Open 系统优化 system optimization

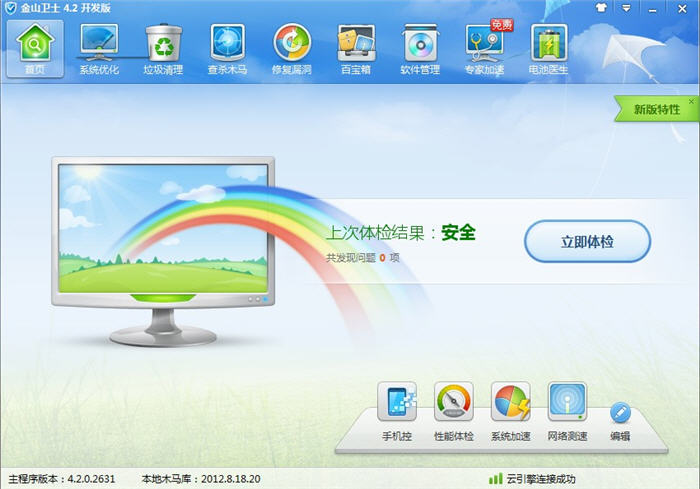99,49
